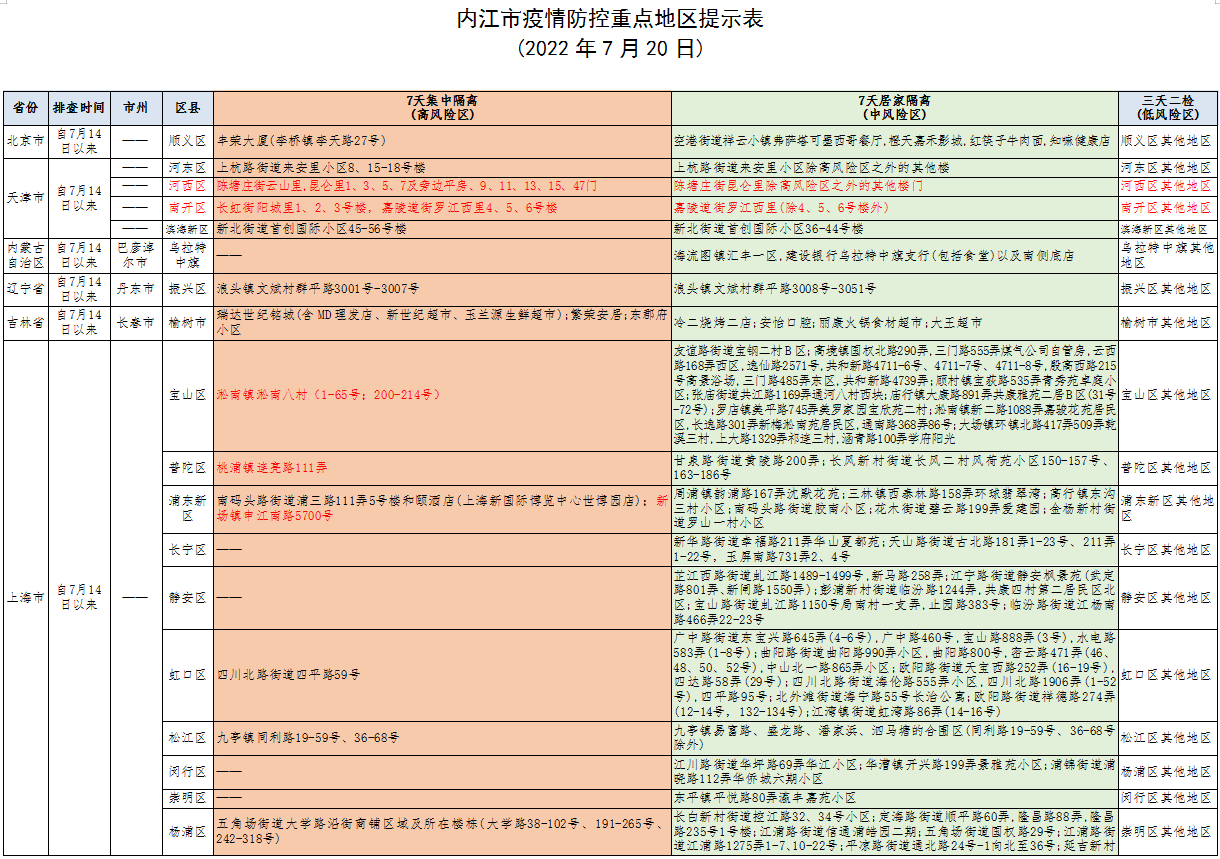
Task: Select the 内蒙古自治区 province cell
Action: [x=26, y=255]
